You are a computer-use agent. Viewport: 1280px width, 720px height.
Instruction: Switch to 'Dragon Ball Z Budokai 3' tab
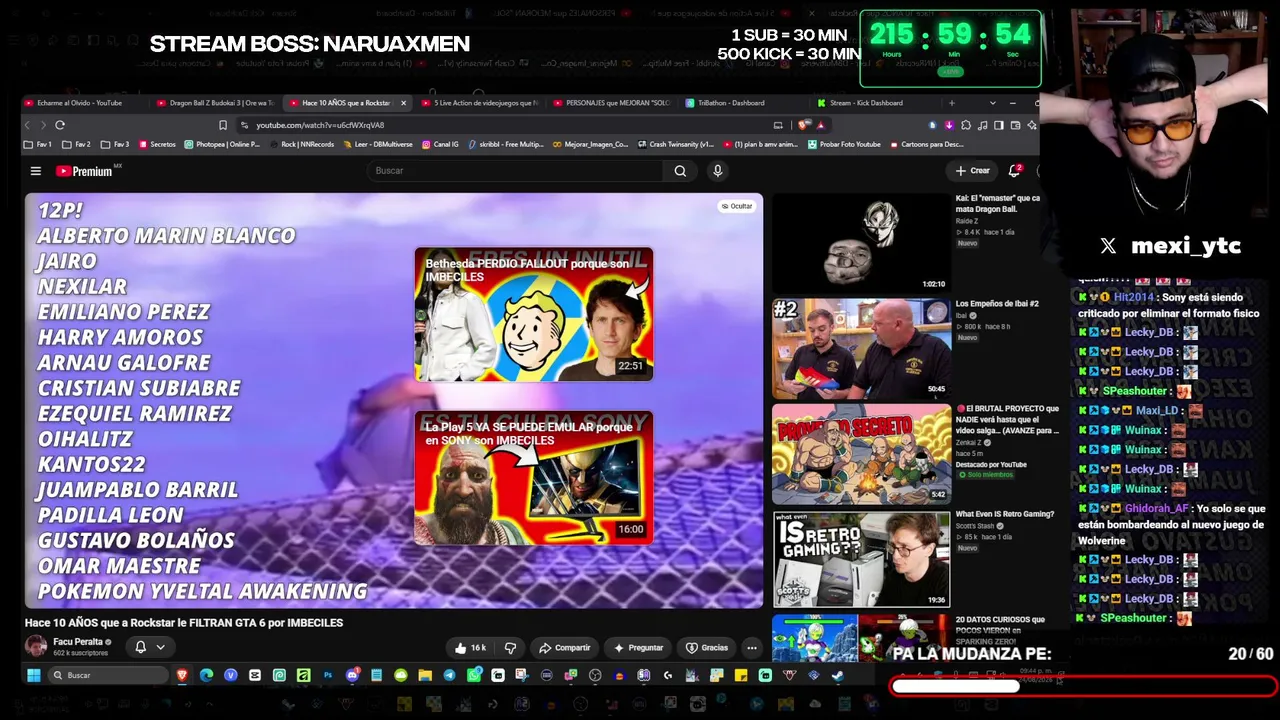(x=215, y=103)
